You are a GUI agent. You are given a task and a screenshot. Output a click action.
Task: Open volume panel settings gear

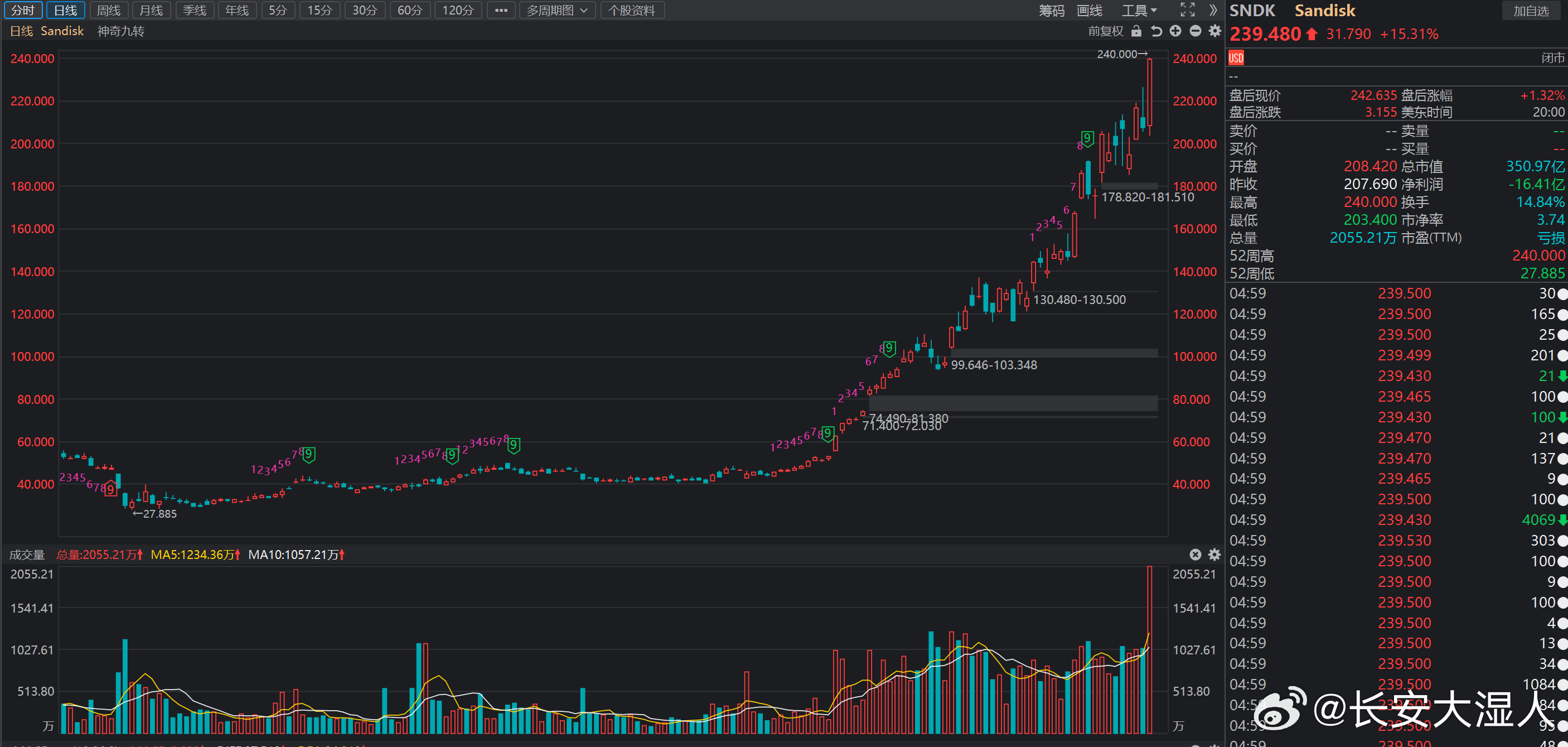(x=1214, y=555)
